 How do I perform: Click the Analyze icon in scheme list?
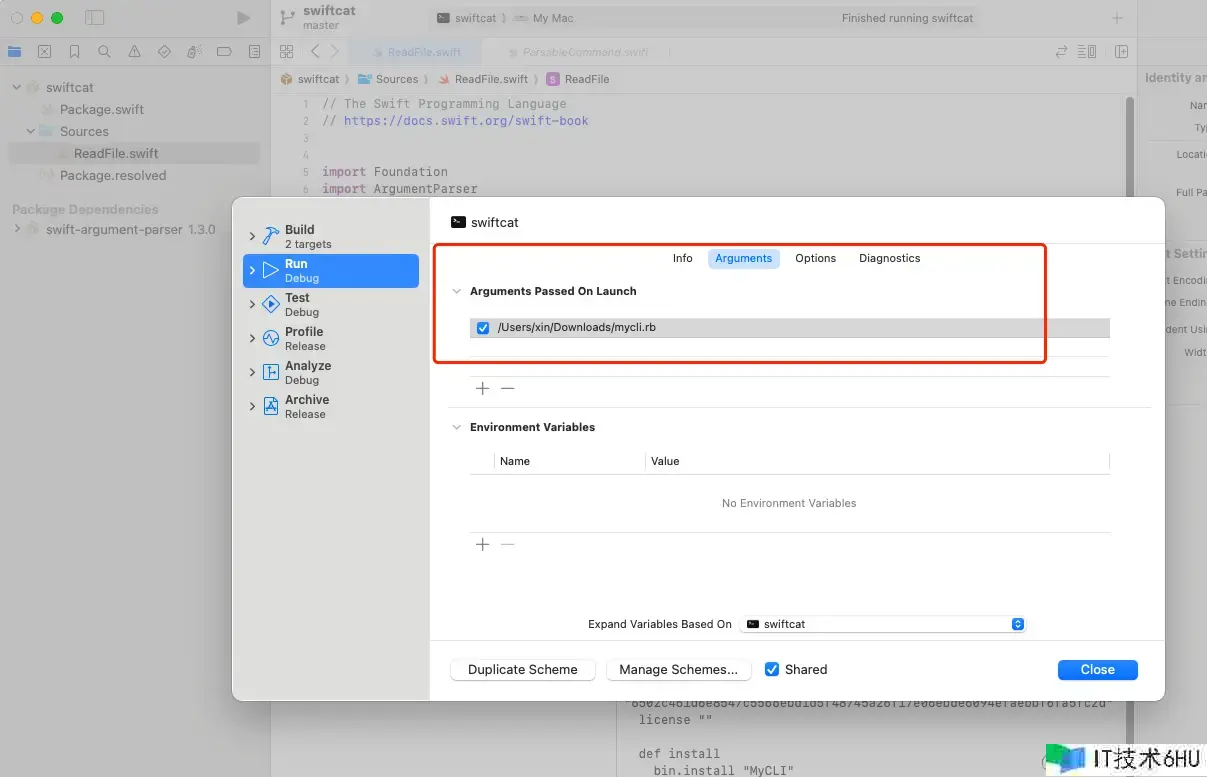coord(271,372)
